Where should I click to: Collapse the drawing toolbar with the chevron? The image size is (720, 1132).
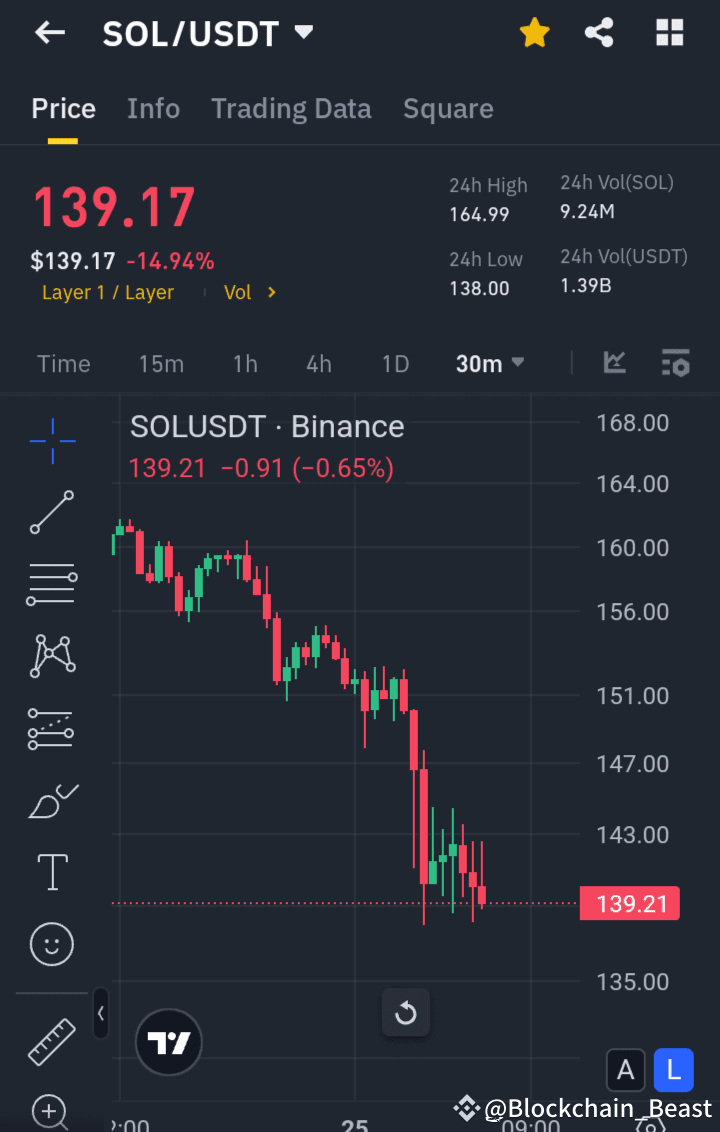(x=101, y=1013)
